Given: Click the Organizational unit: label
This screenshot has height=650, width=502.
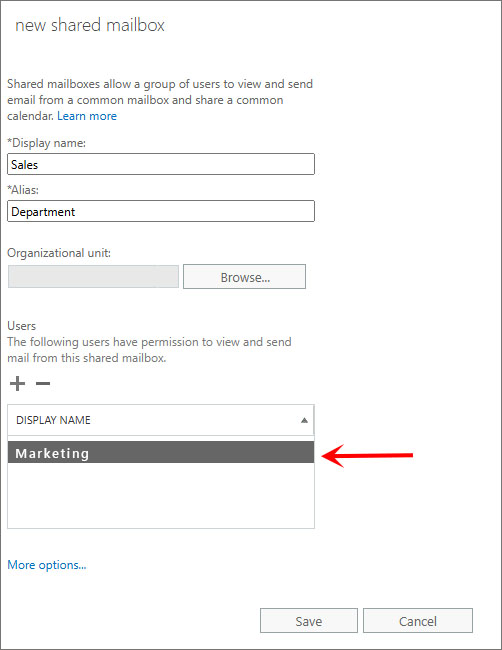Looking at the screenshot, I should coord(59,253).
